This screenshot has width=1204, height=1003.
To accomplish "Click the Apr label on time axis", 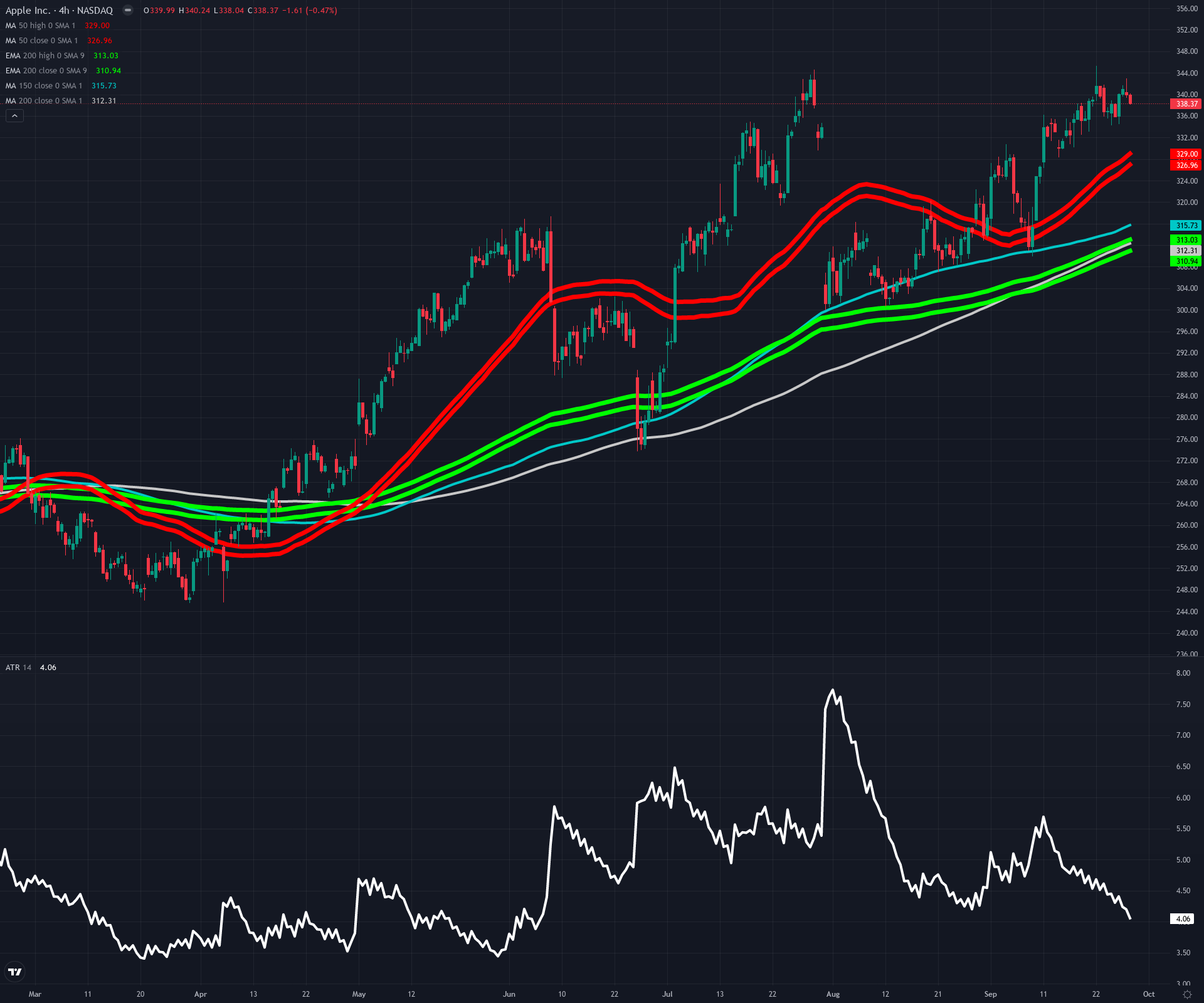I will click(201, 994).
